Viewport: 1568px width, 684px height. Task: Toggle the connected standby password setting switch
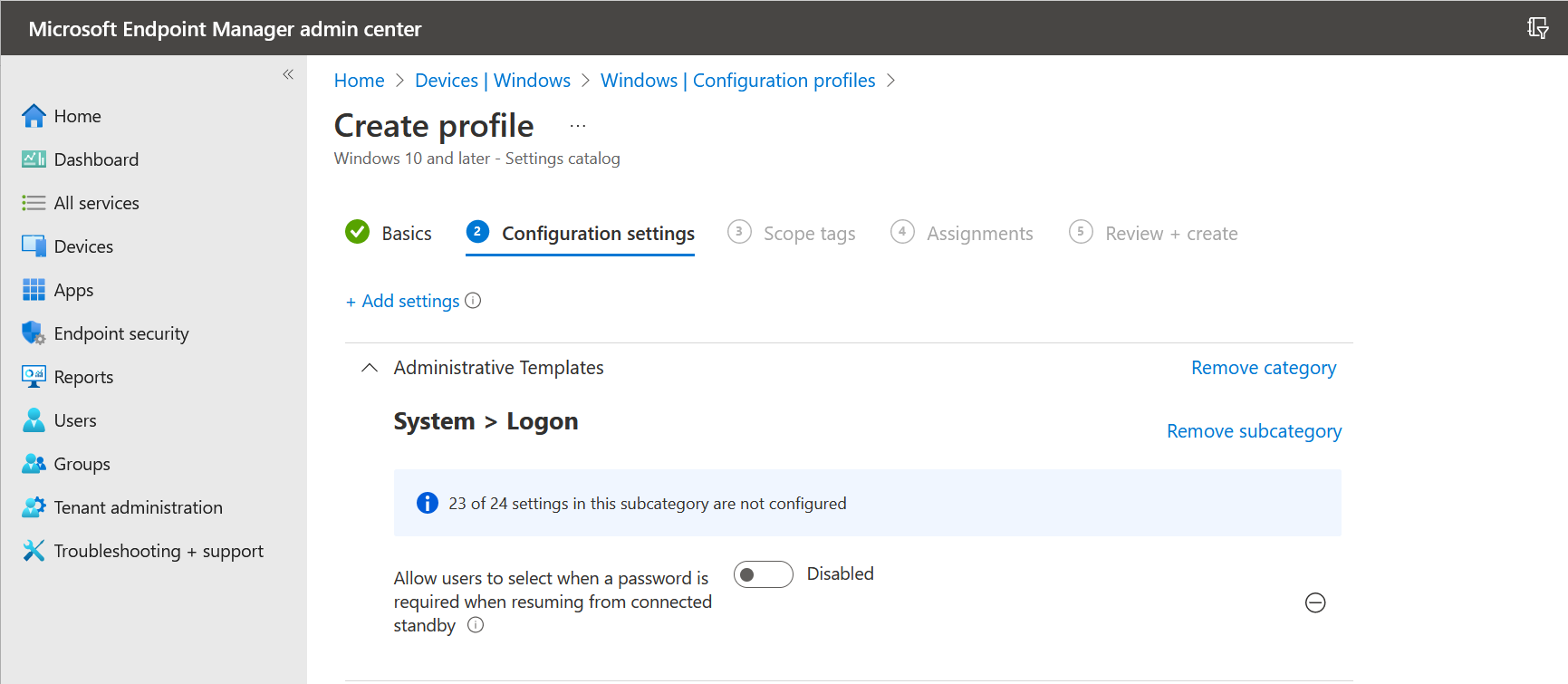click(763, 574)
